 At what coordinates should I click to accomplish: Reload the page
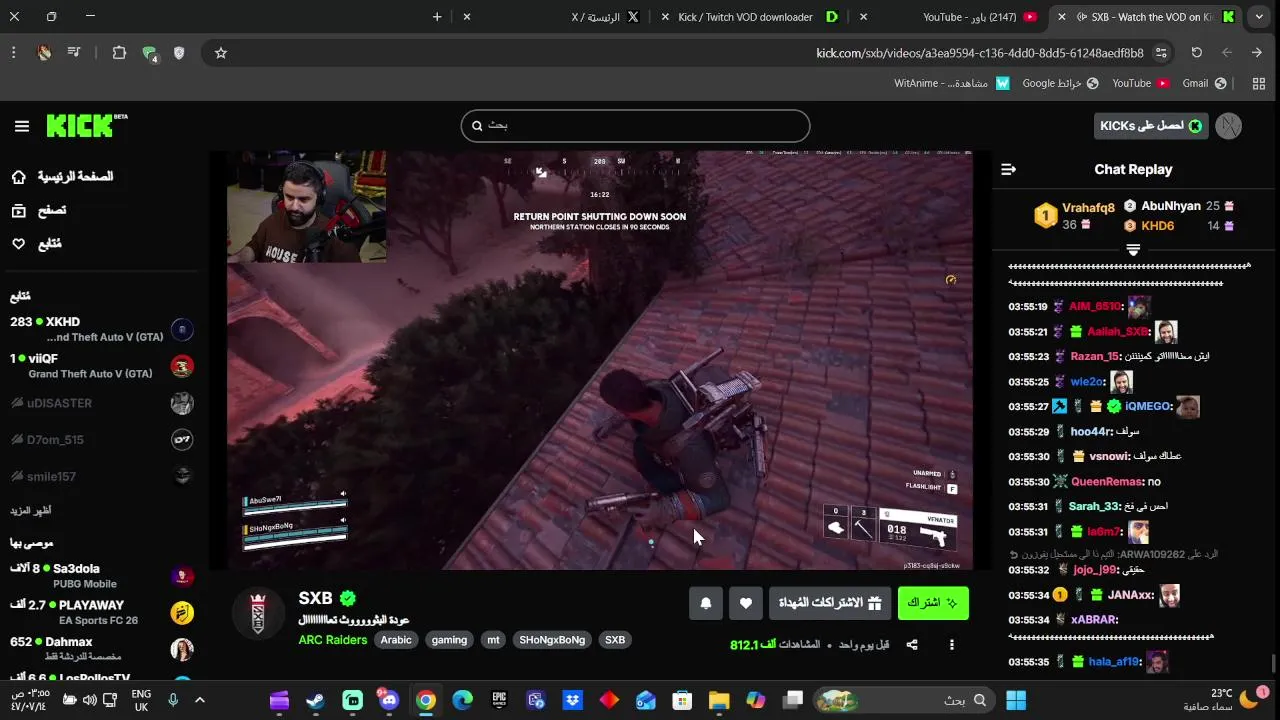(x=1197, y=53)
